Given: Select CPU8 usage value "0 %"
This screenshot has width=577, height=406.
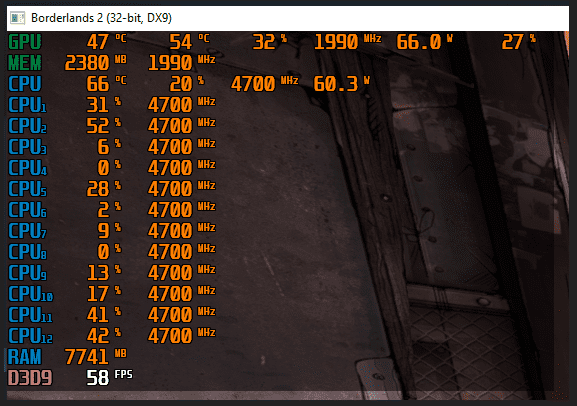Looking at the screenshot, I should [109, 251].
